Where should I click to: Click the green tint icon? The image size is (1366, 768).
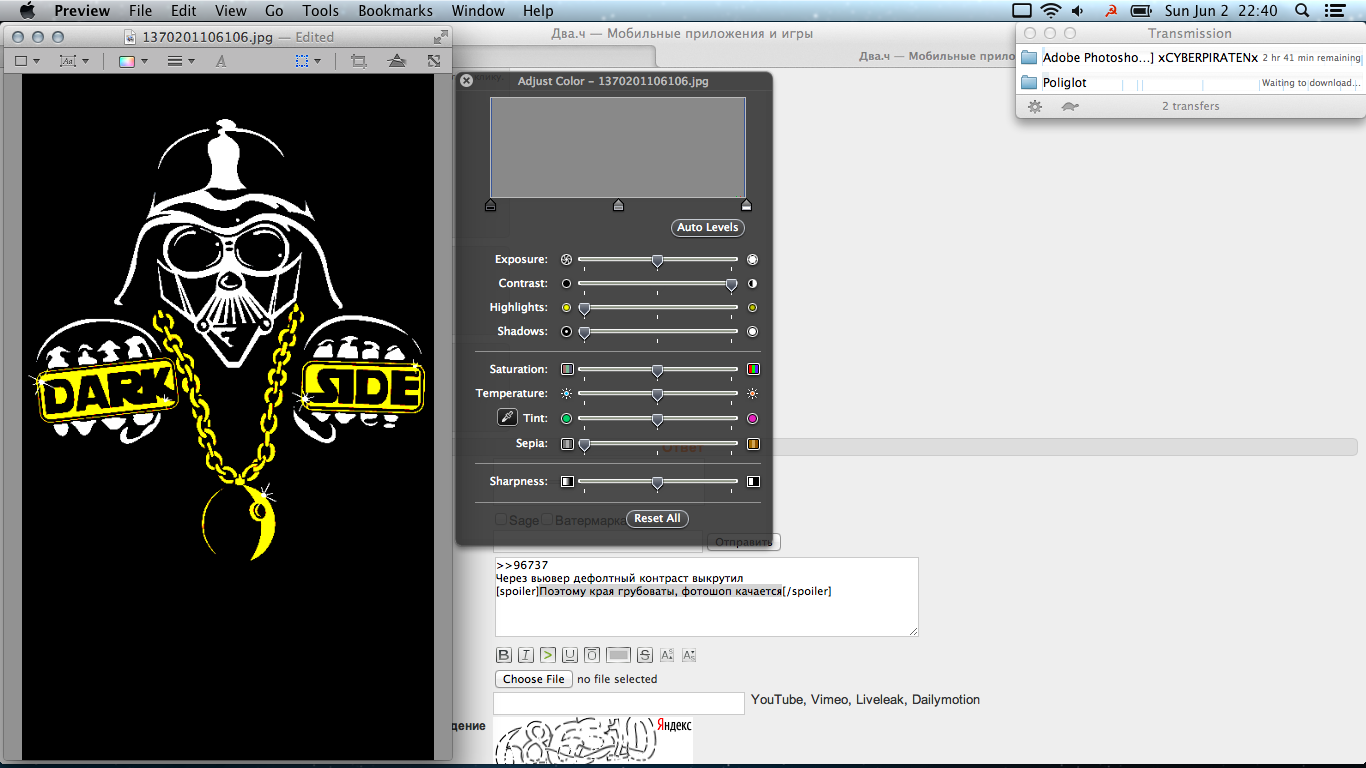[566, 419]
